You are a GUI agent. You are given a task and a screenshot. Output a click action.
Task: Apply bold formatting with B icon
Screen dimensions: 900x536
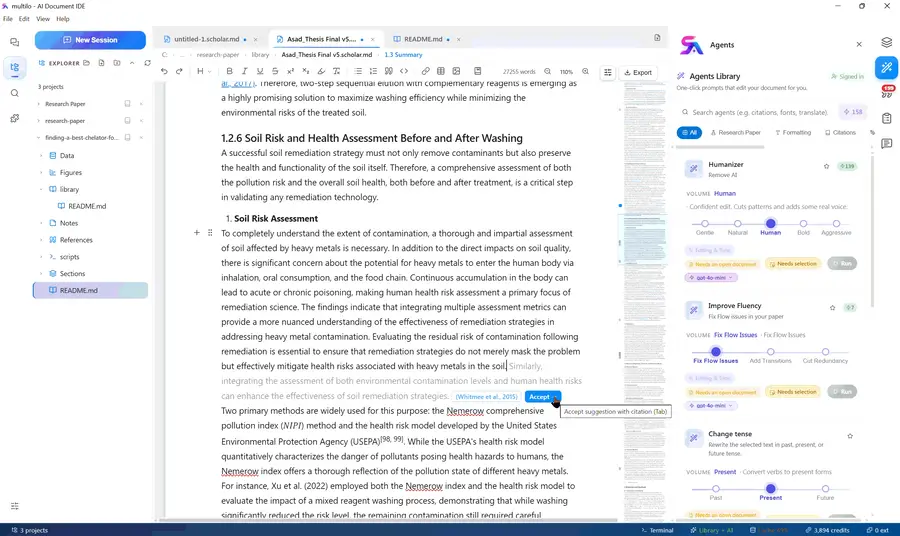(x=230, y=71)
